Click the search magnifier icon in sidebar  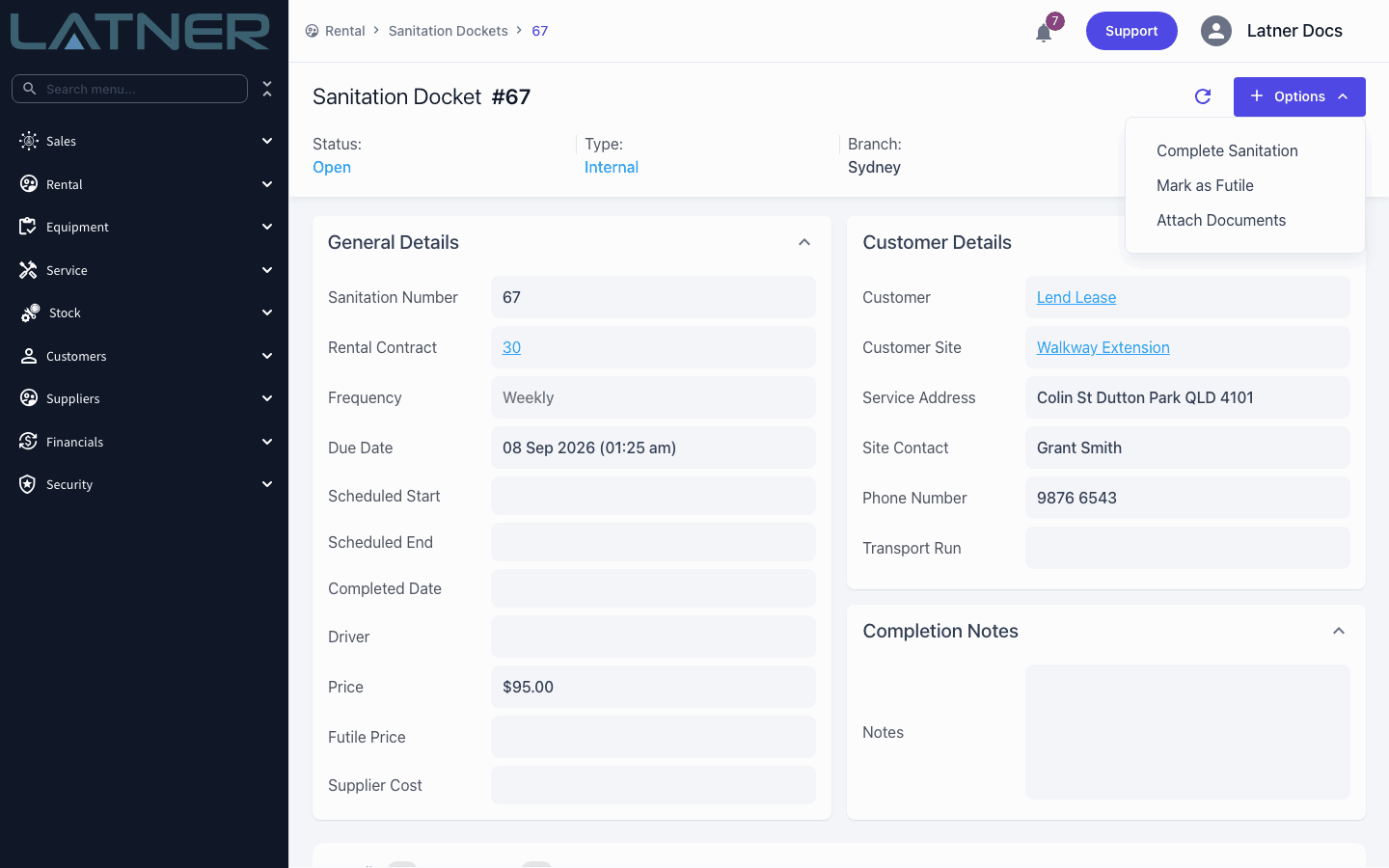pyautogui.click(x=30, y=89)
